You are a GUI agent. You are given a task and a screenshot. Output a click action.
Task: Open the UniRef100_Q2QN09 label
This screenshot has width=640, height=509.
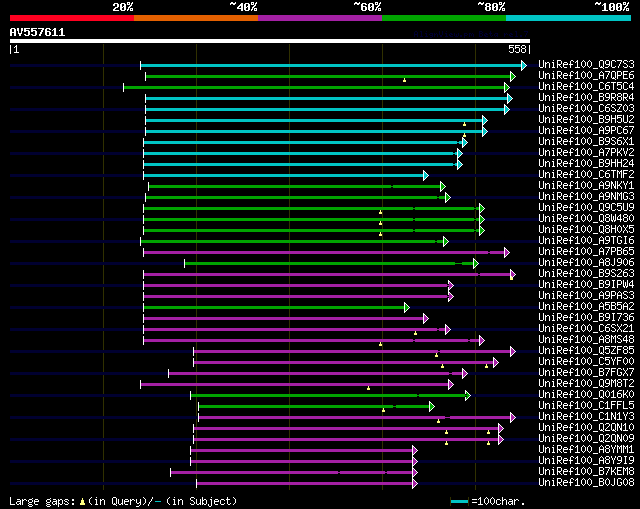[x=586, y=439]
